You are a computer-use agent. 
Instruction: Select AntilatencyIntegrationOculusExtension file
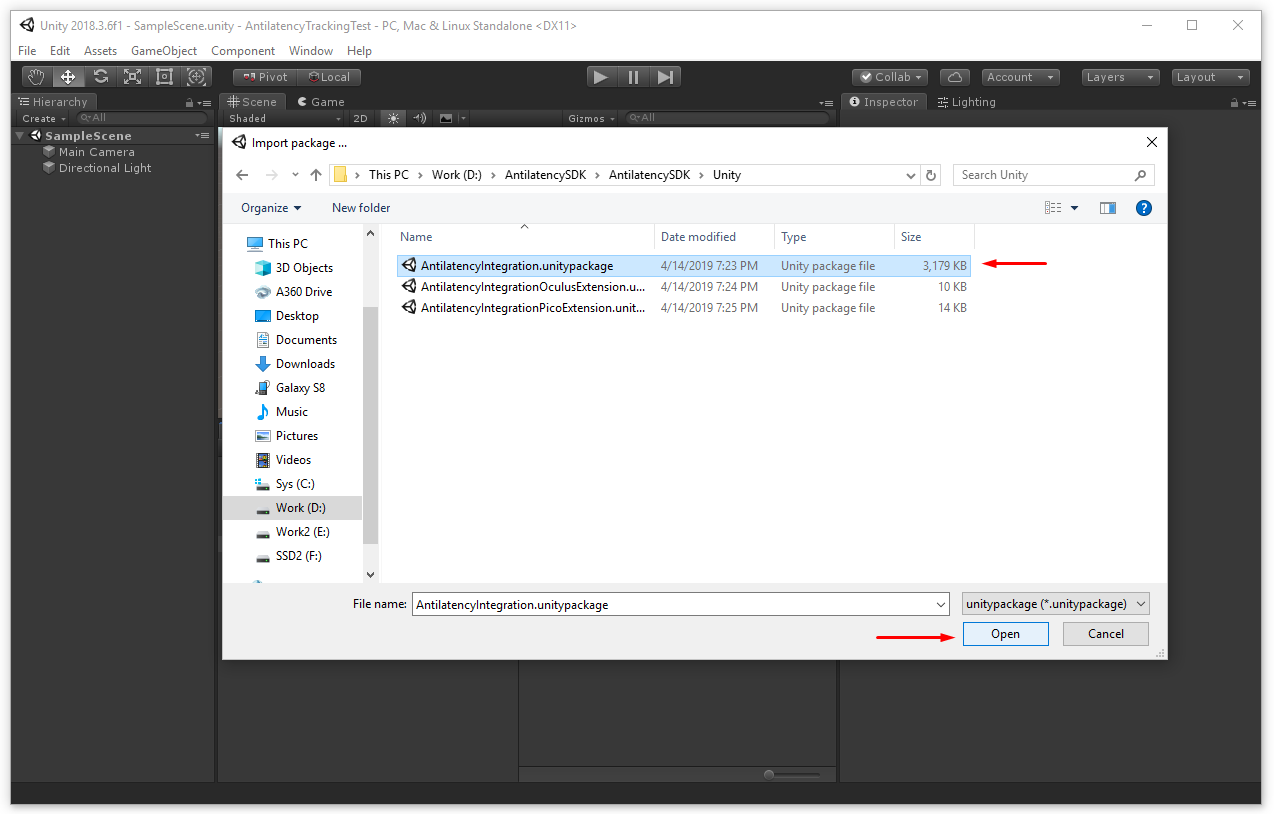(x=685, y=287)
